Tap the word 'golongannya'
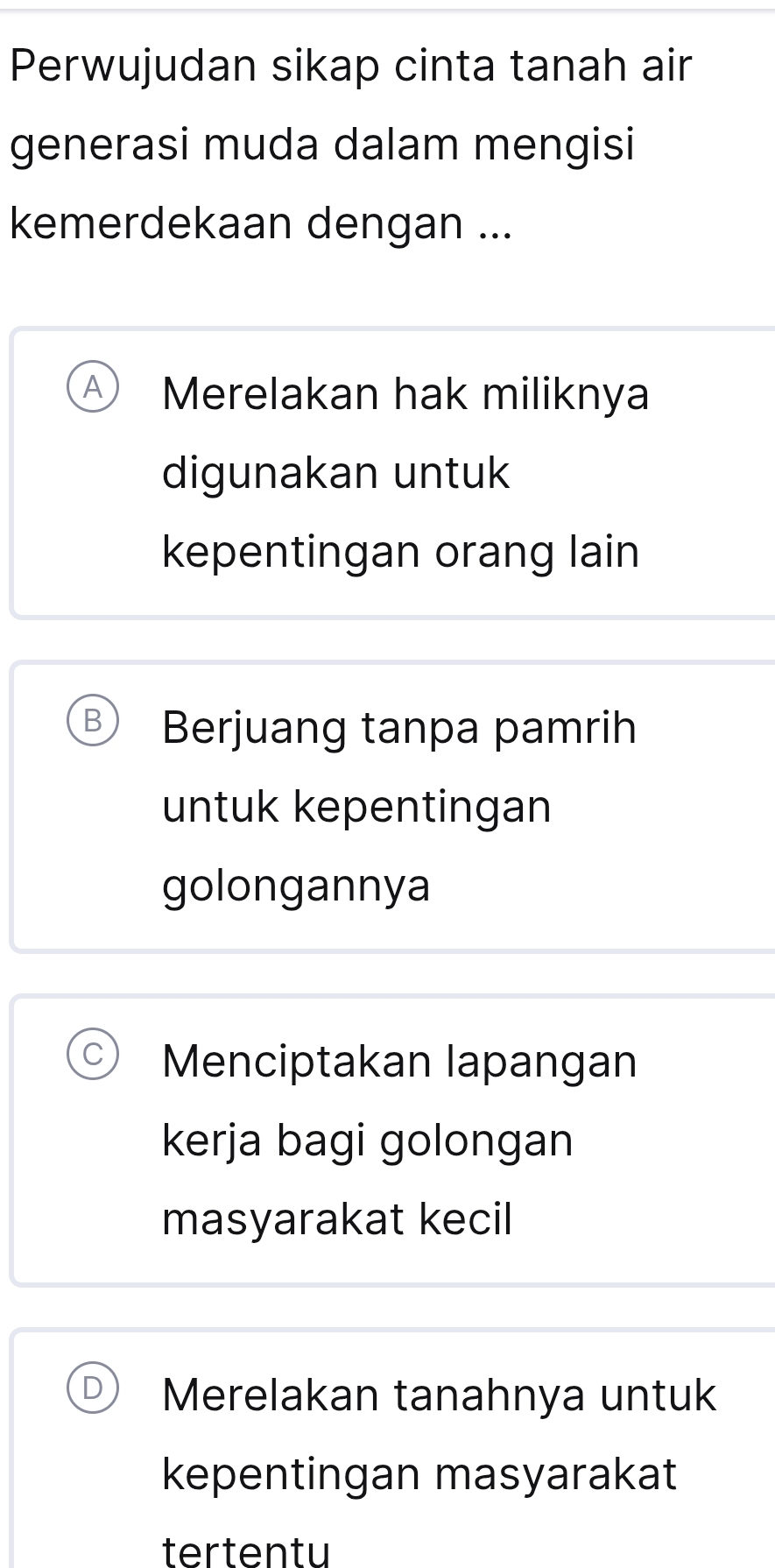 297,886
